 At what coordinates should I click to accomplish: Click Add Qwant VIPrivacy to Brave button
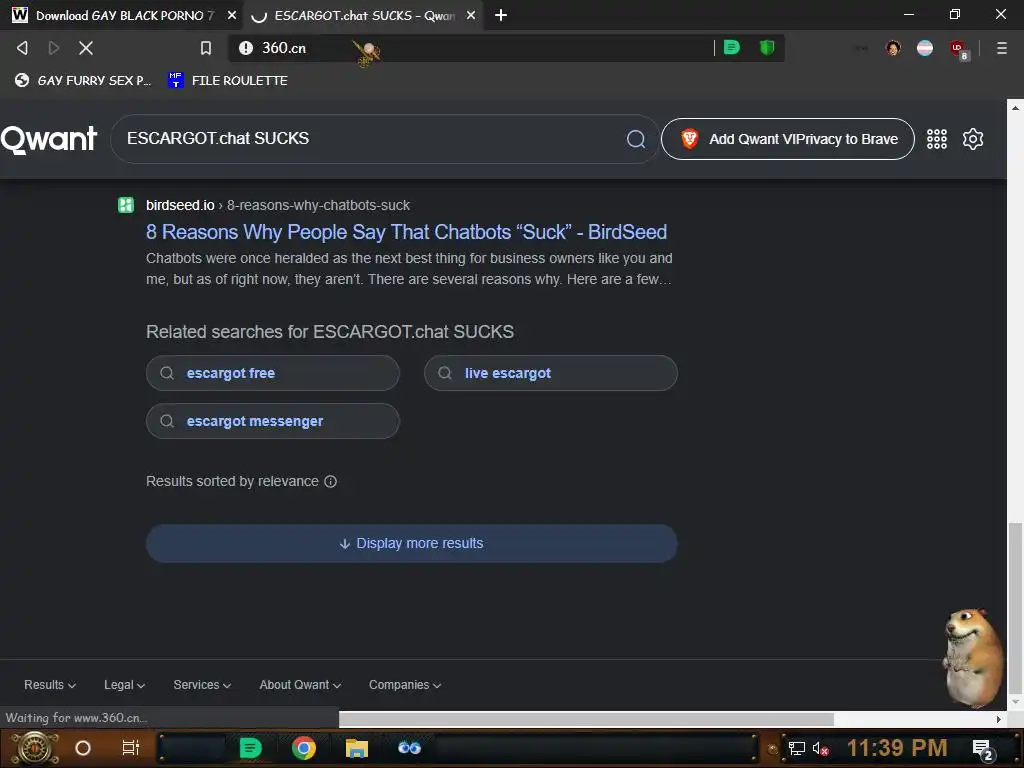pyautogui.click(x=788, y=138)
